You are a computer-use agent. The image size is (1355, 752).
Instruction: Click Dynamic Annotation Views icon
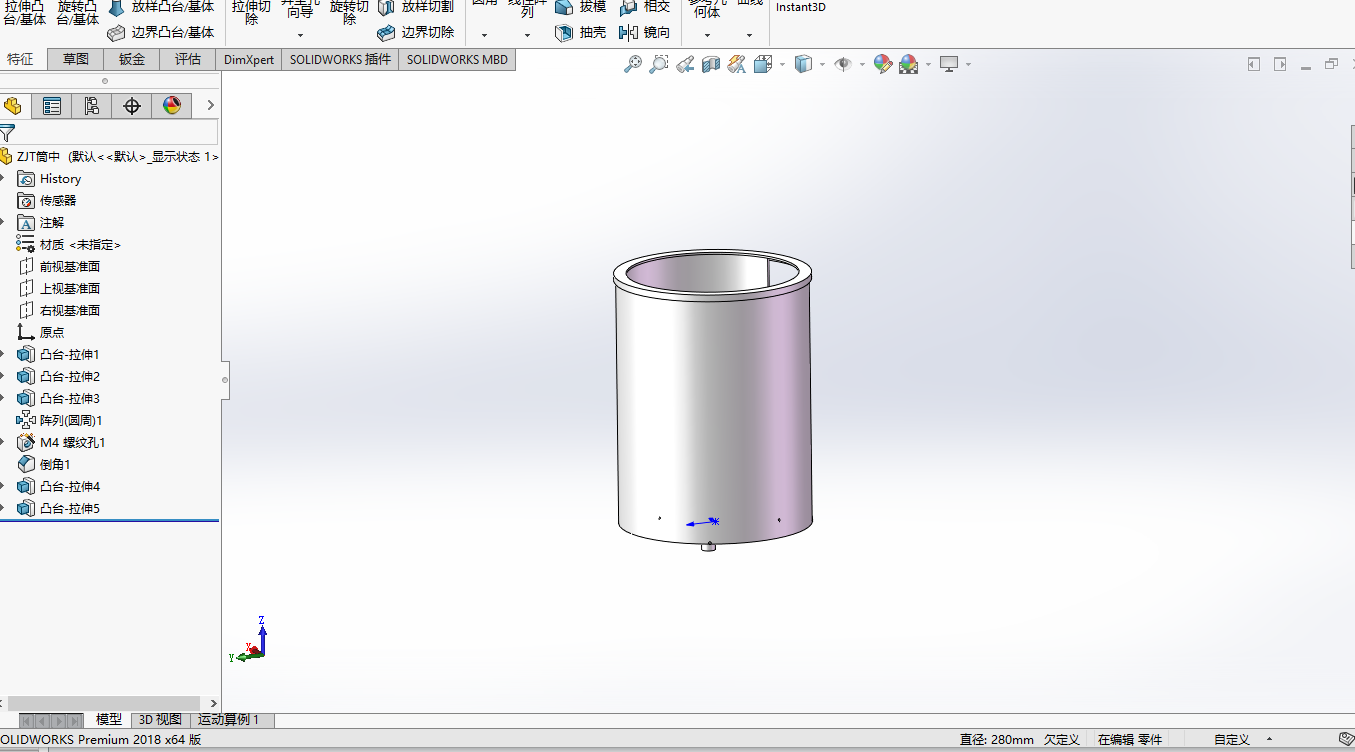point(737,64)
